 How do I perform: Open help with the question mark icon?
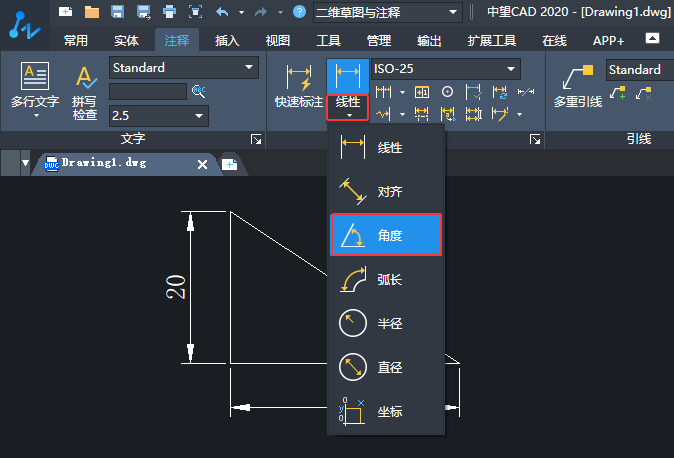tap(299, 12)
